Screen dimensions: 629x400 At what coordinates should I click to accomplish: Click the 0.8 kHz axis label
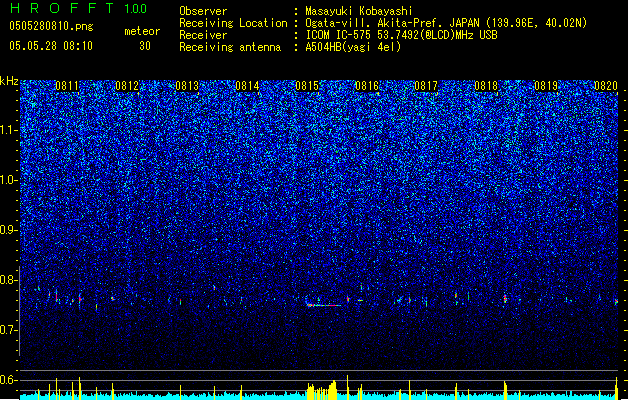[8, 280]
